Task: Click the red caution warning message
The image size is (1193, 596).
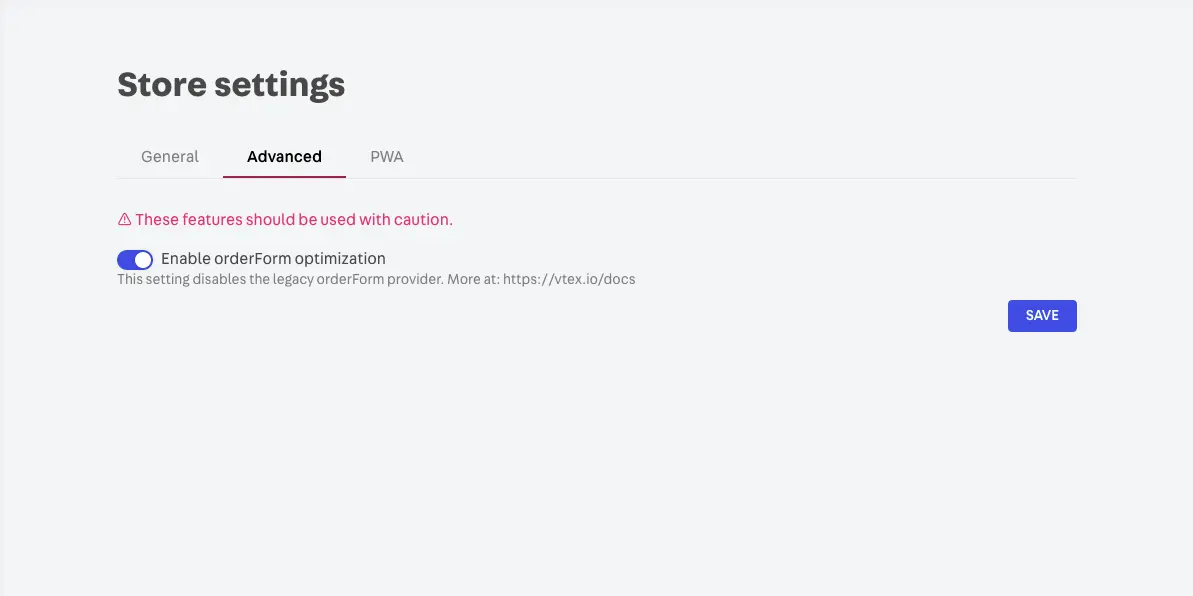Action: (294, 220)
